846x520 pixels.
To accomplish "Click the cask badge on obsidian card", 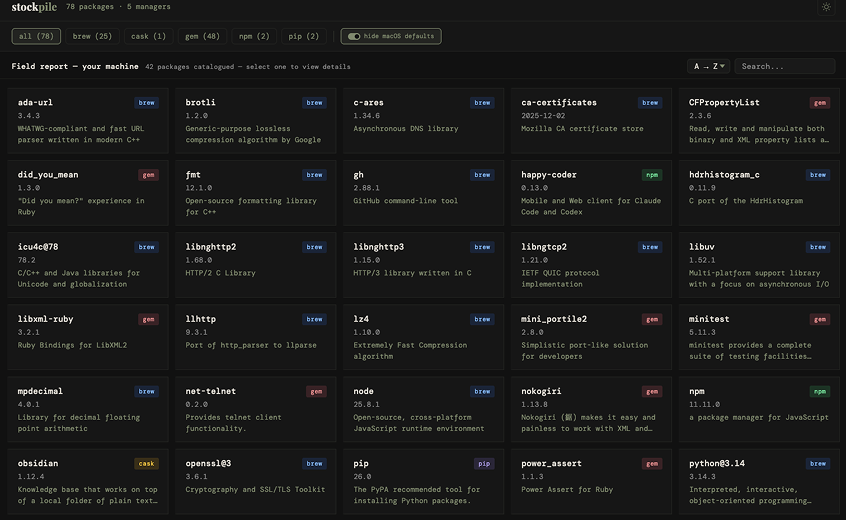I will [x=147, y=464].
